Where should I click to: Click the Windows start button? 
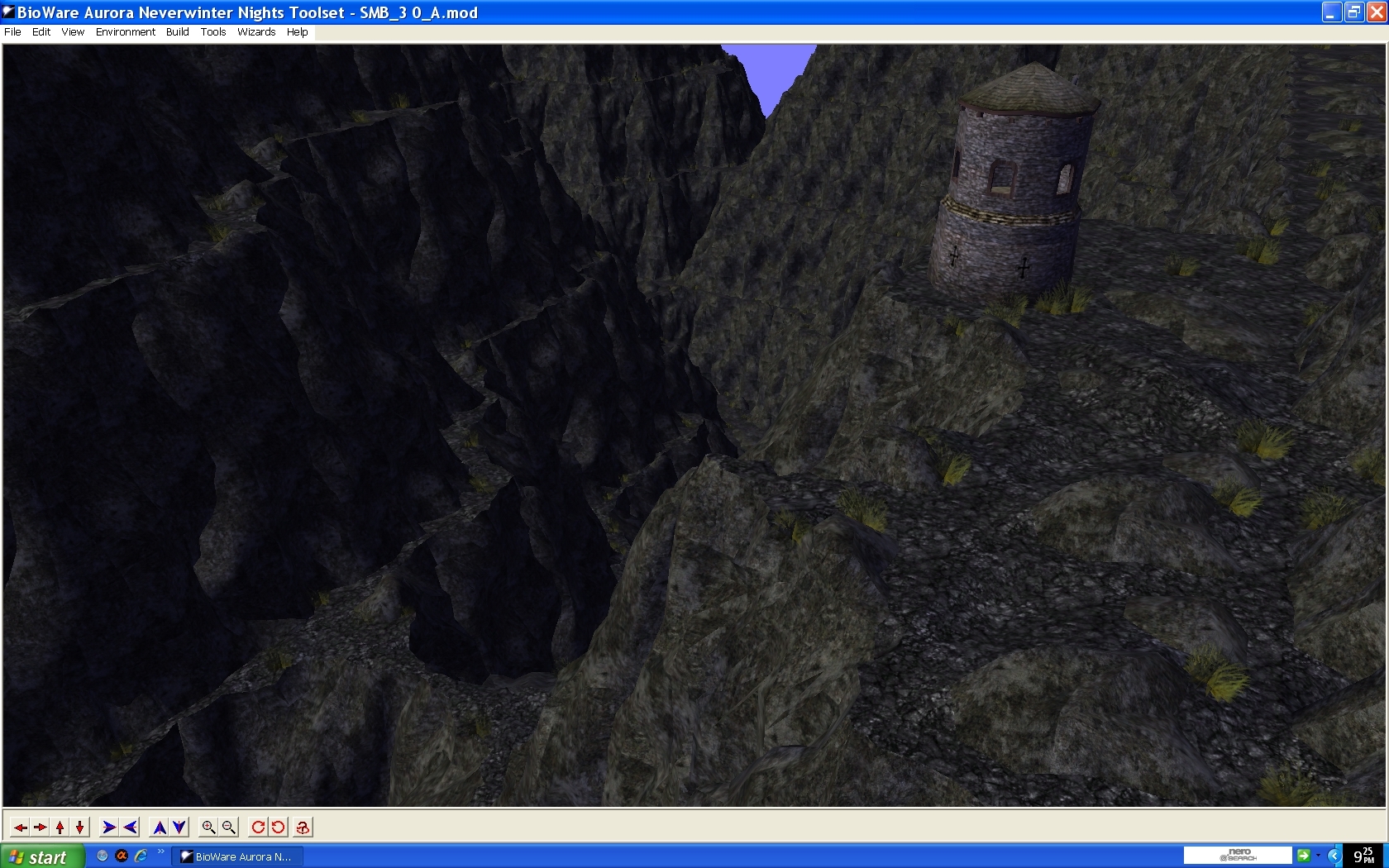41,857
